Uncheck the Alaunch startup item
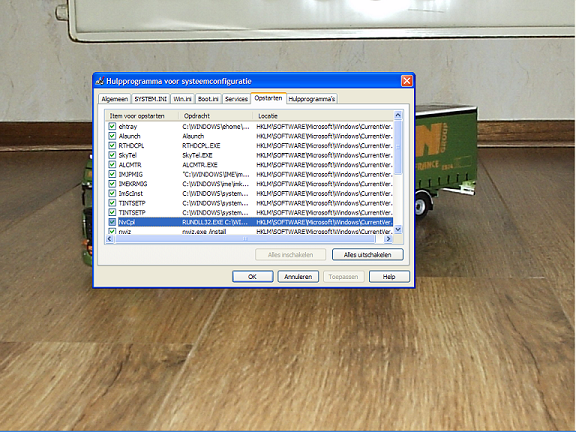The width and height of the screenshot is (576, 432). pos(112,136)
